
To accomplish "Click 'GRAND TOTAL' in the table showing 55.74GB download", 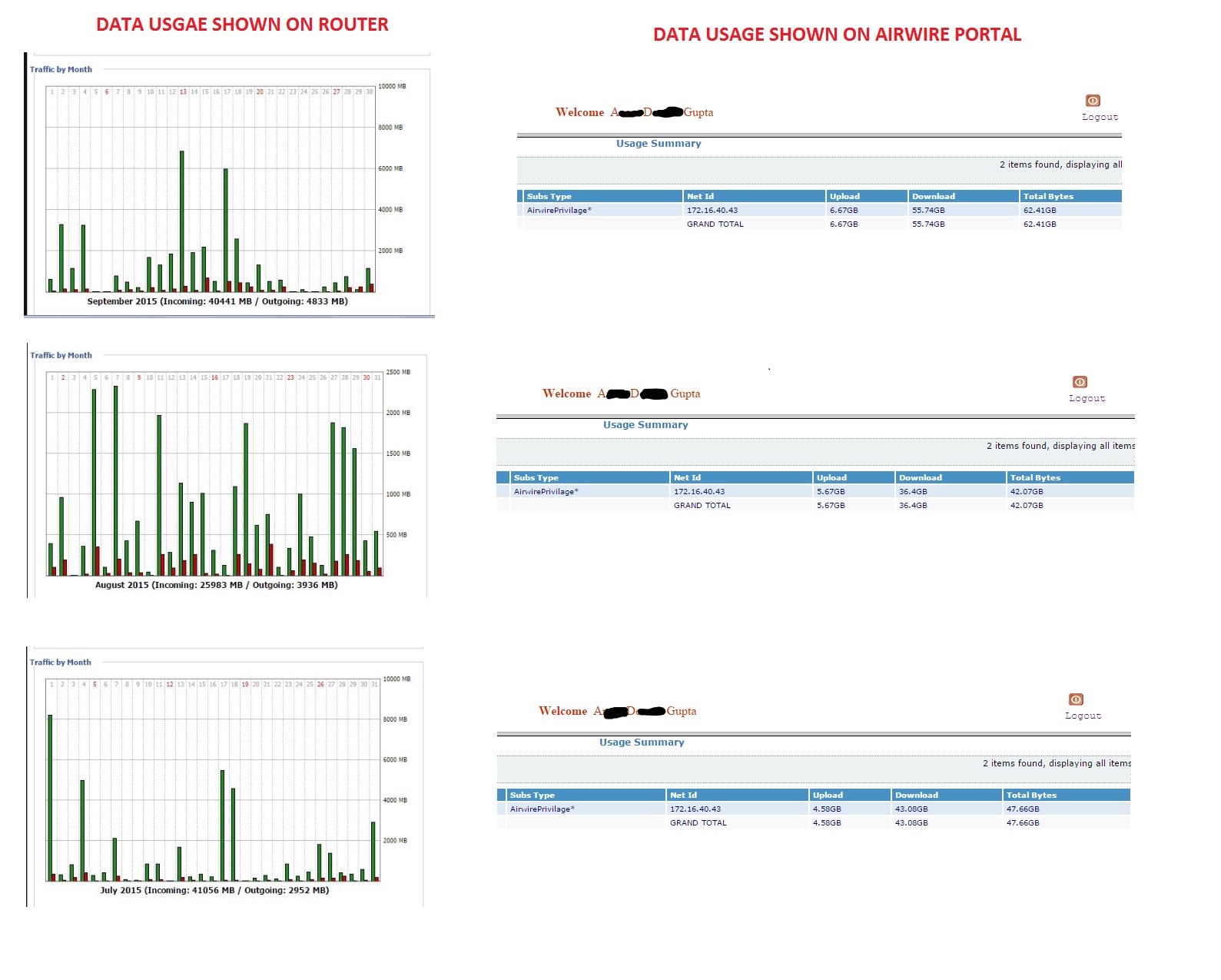I will point(715,224).
